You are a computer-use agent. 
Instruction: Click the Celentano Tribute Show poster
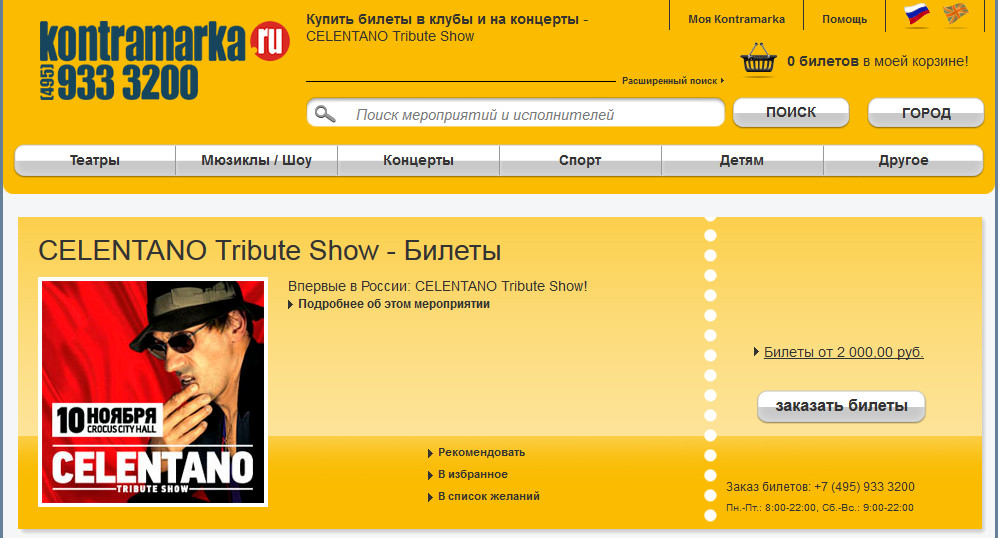(153, 392)
